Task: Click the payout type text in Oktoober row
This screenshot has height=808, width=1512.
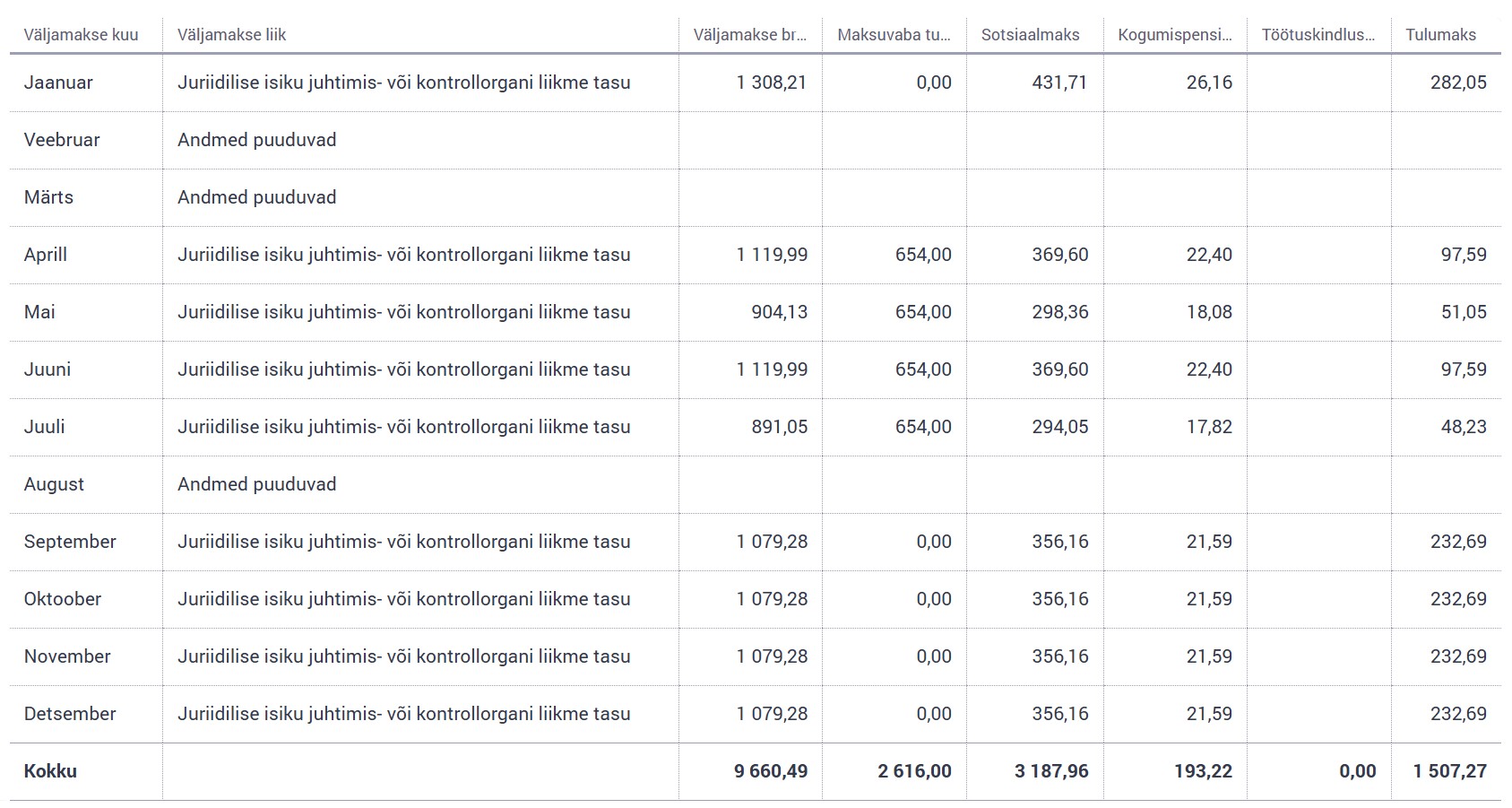Action: click(403, 599)
